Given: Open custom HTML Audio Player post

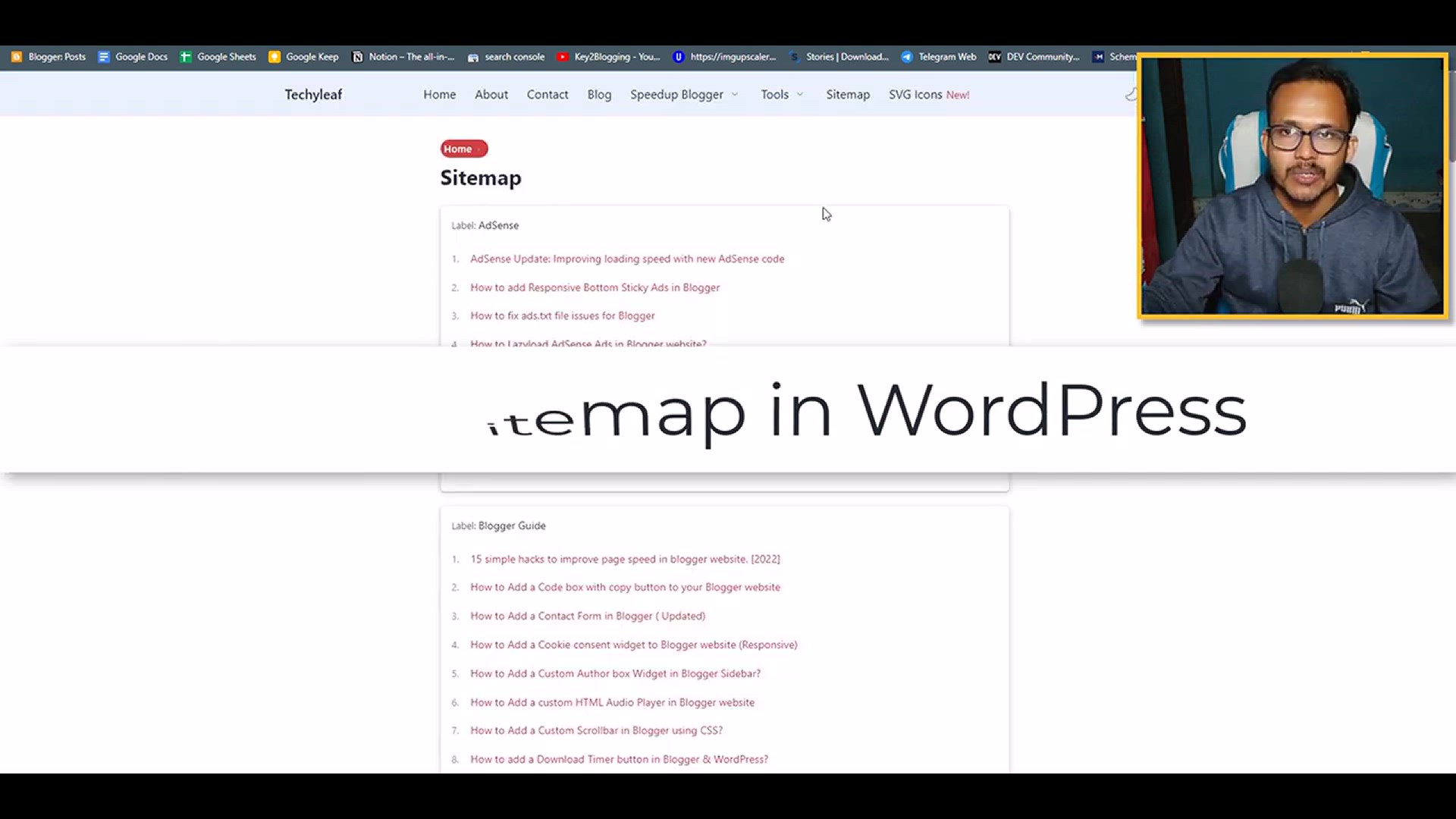Looking at the screenshot, I should pyautogui.click(x=612, y=702).
